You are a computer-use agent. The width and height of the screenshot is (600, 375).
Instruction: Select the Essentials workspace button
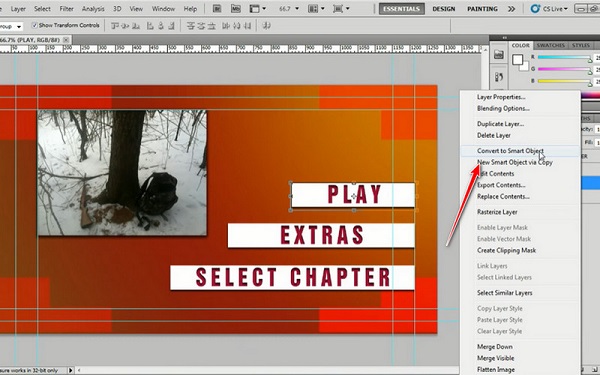click(401, 8)
